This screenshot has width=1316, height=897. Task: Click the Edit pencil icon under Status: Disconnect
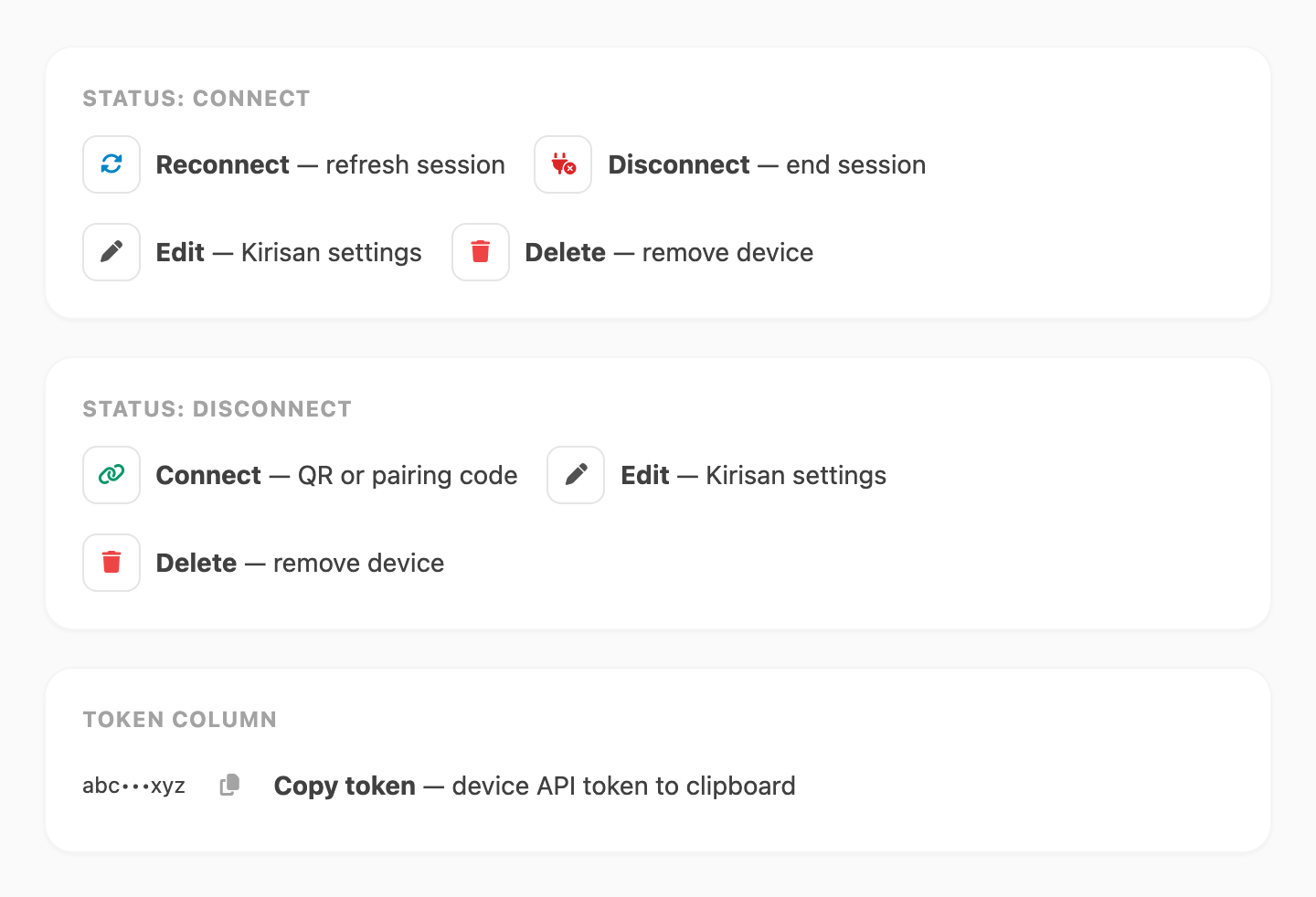point(576,475)
